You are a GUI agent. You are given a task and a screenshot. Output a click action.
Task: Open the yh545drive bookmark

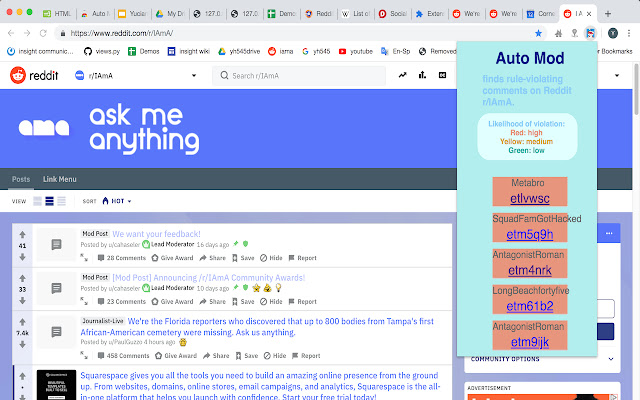(239, 51)
